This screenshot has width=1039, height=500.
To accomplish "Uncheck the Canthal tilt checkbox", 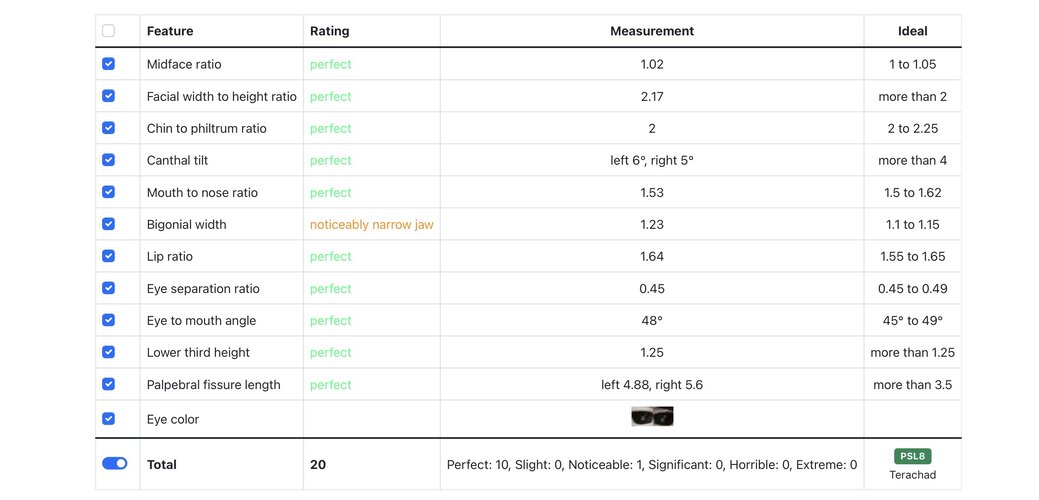I will [108, 160].
